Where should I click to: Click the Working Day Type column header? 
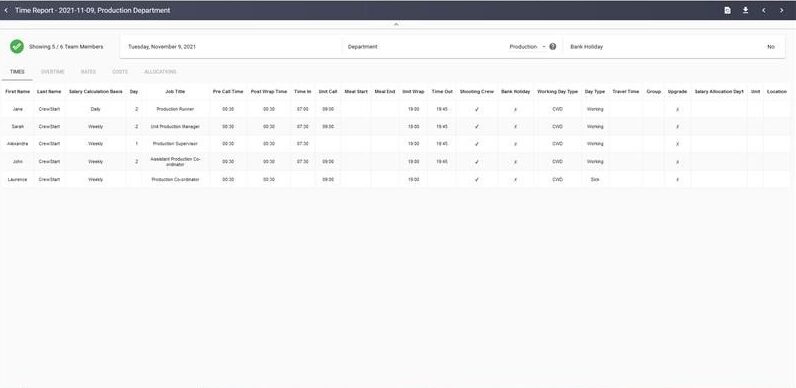pyautogui.click(x=557, y=91)
